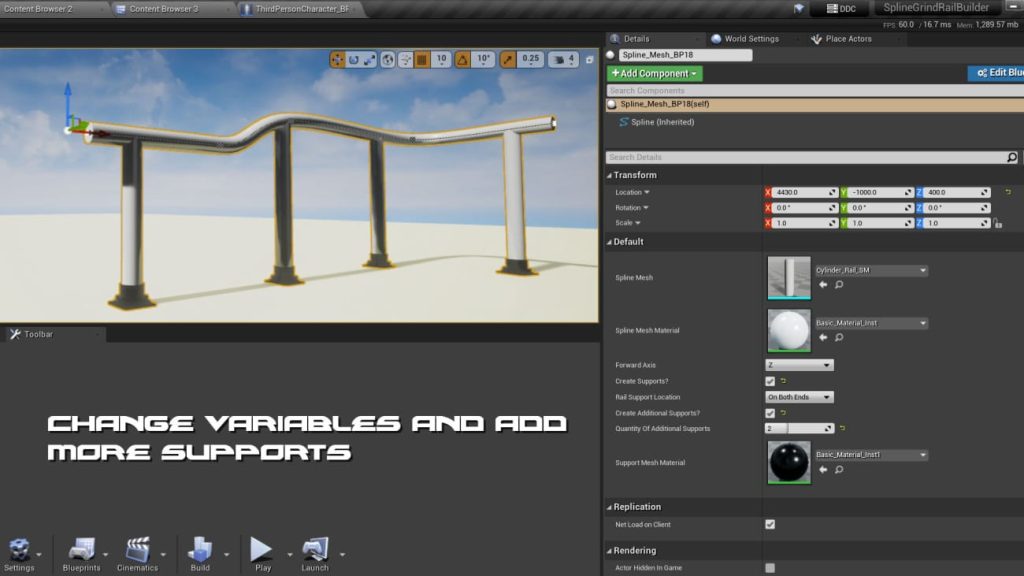The width and height of the screenshot is (1024, 576).
Task: Toggle surface snapping in viewport toolbar
Action: (x=406, y=59)
